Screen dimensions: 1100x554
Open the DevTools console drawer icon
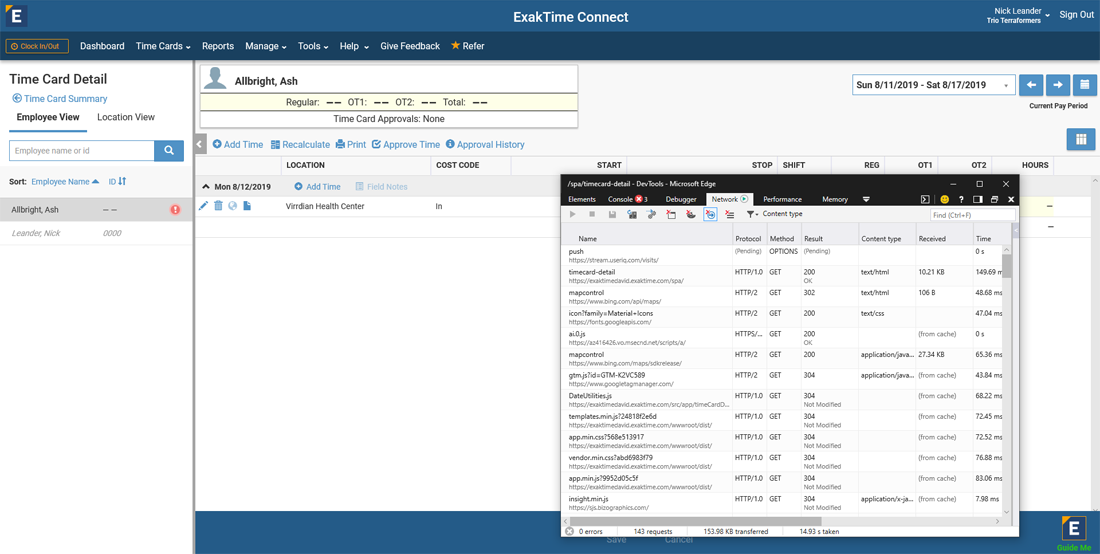[926, 200]
